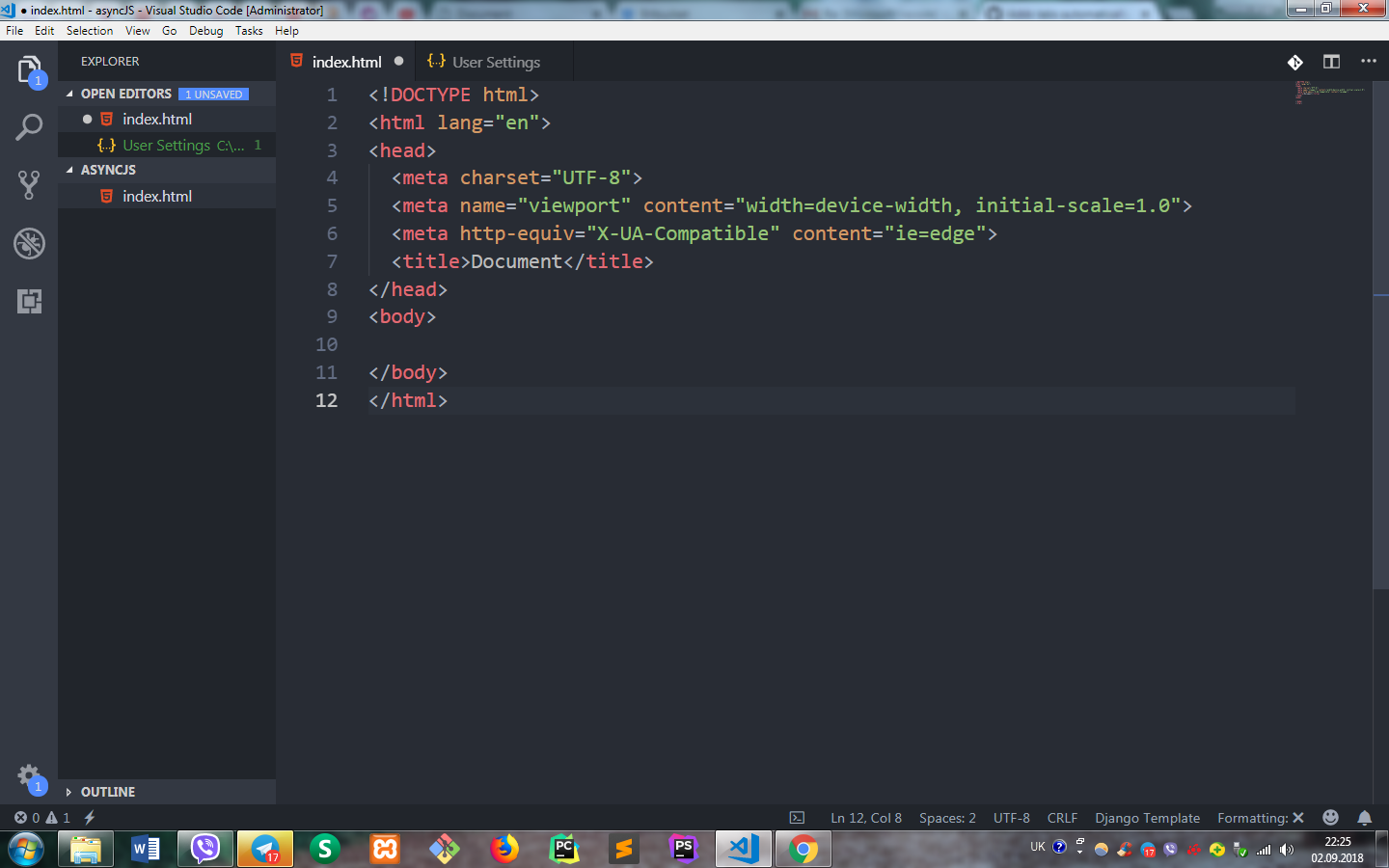1389x868 pixels.
Task: Open the Source Control view
Action: pyautogui.click(x=28, y=184)
